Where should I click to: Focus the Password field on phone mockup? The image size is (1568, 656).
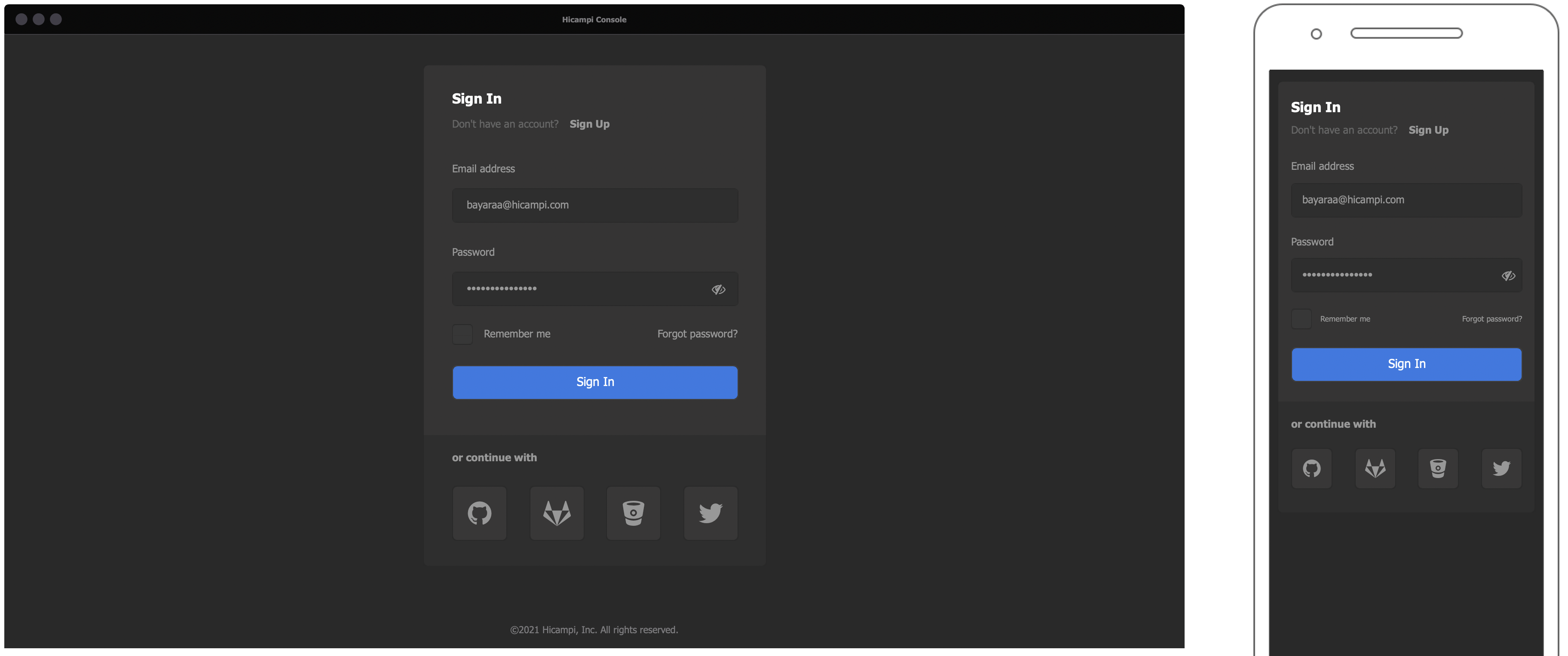click(x=1394, y=275)
